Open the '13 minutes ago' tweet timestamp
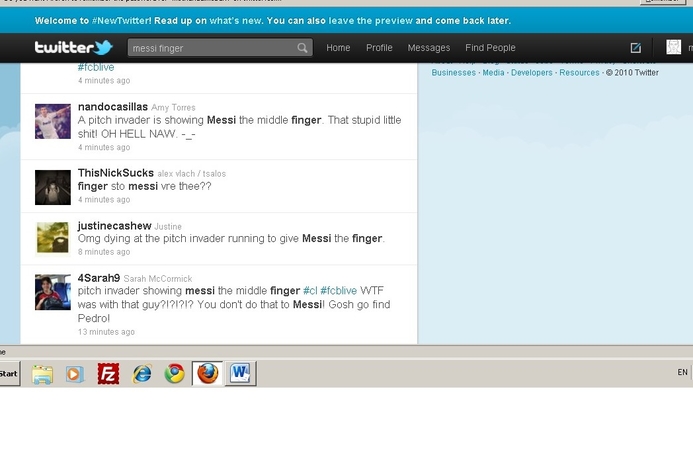 coord(106,332)
